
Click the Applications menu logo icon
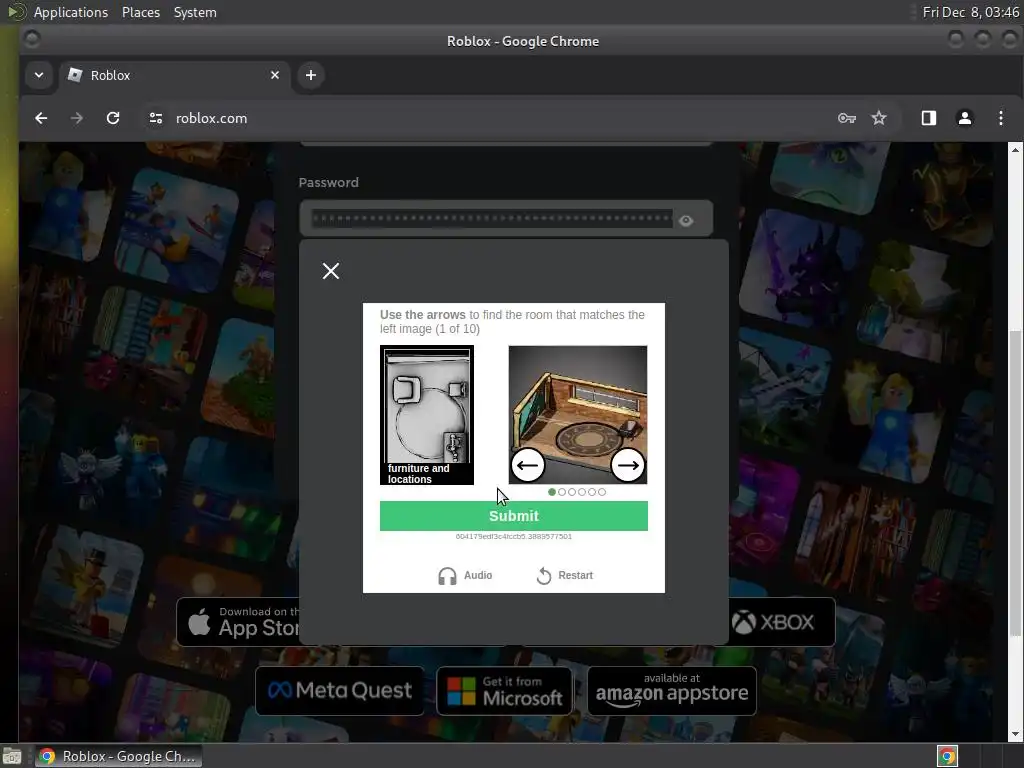click(x=16, y=12)
